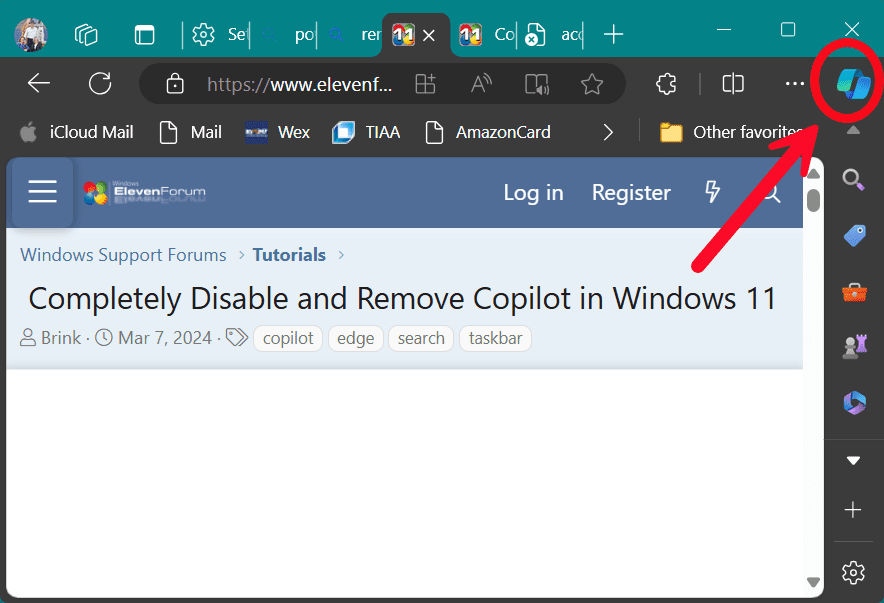Enter Immersive Reader mode
This screenshot has width=884, height=603.
click(537, 85)
